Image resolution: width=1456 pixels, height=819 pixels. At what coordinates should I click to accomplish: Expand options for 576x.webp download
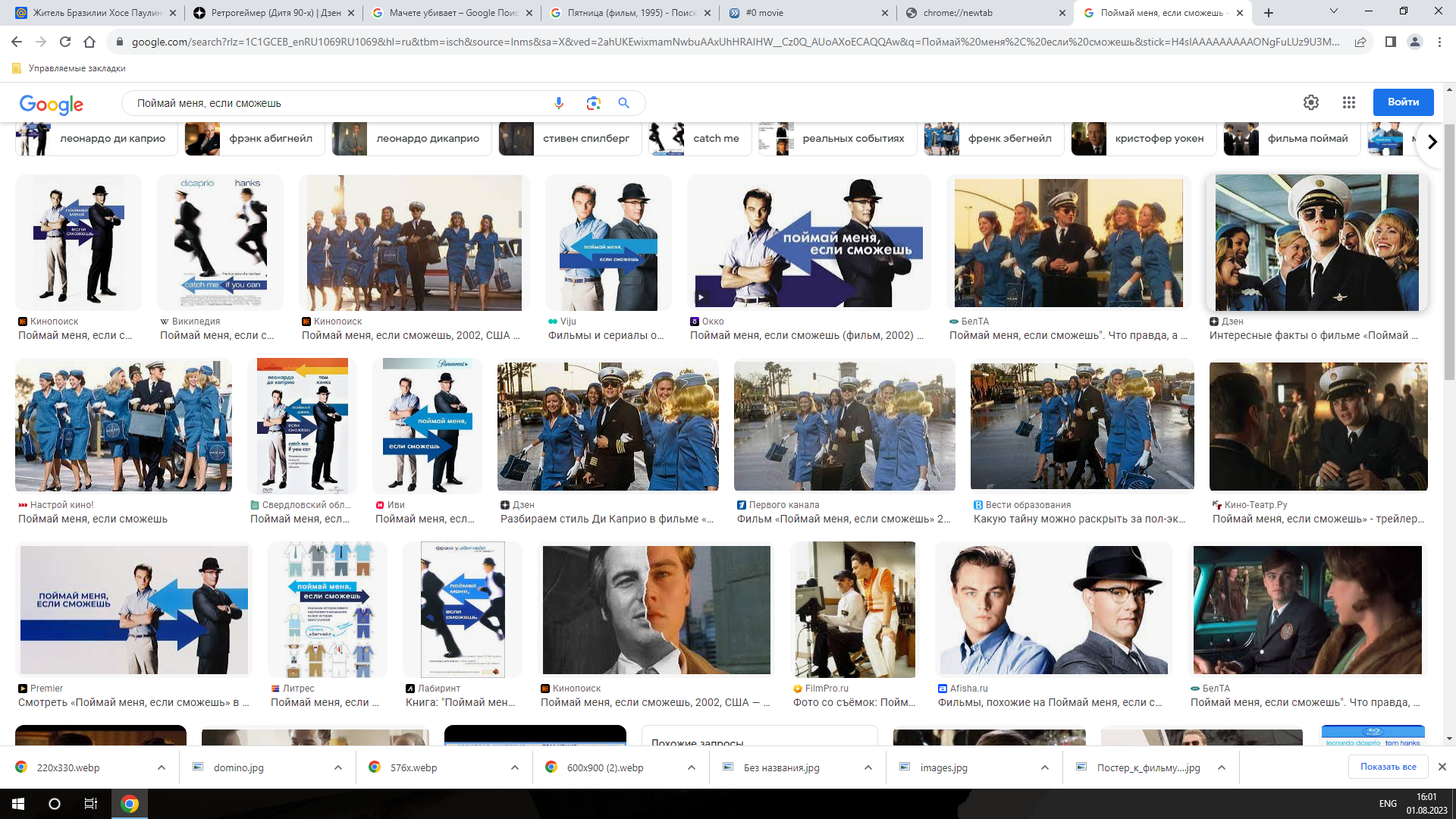(515, 767)
